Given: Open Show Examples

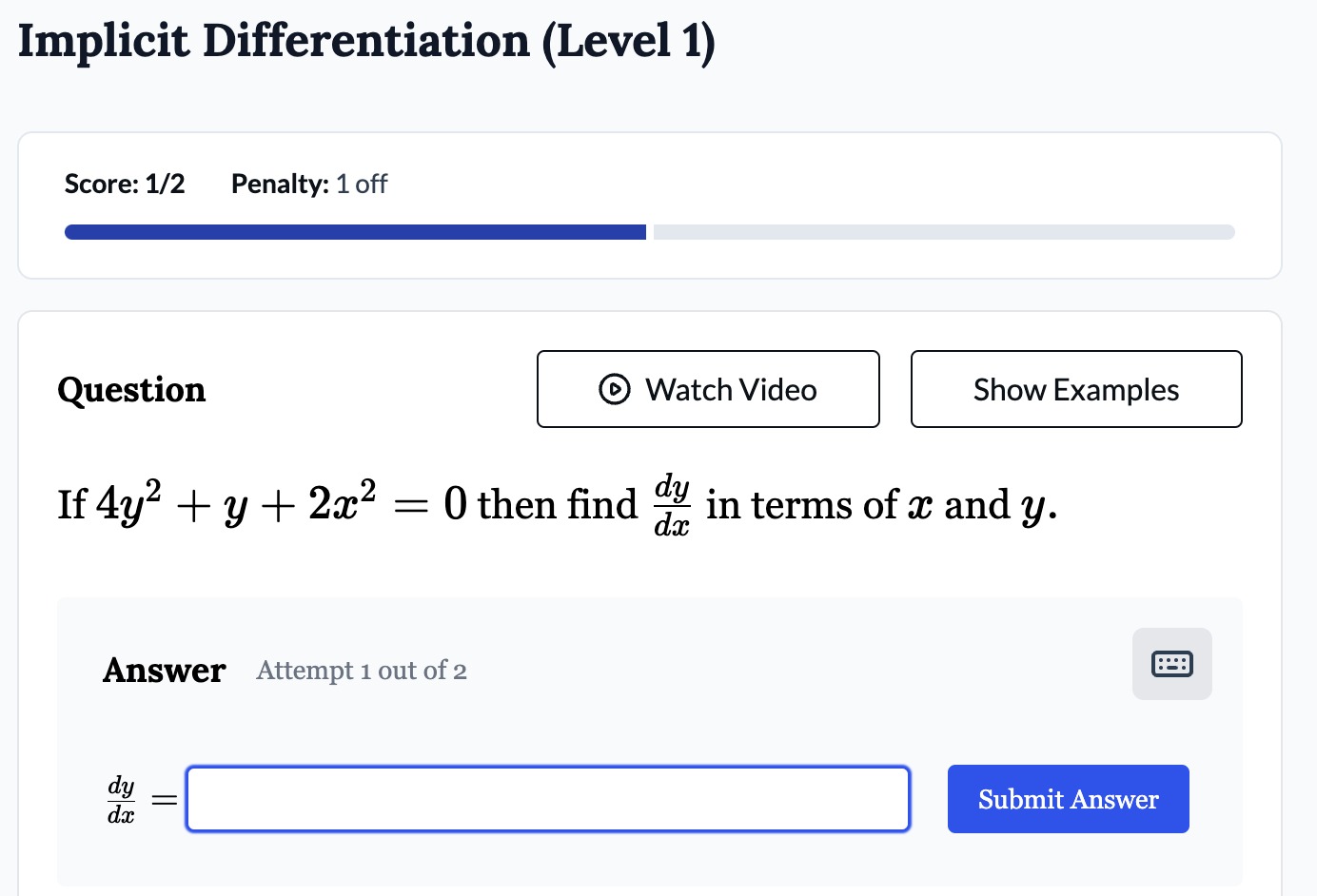Looking at the screenshot, I should (x=1076, y=389).
